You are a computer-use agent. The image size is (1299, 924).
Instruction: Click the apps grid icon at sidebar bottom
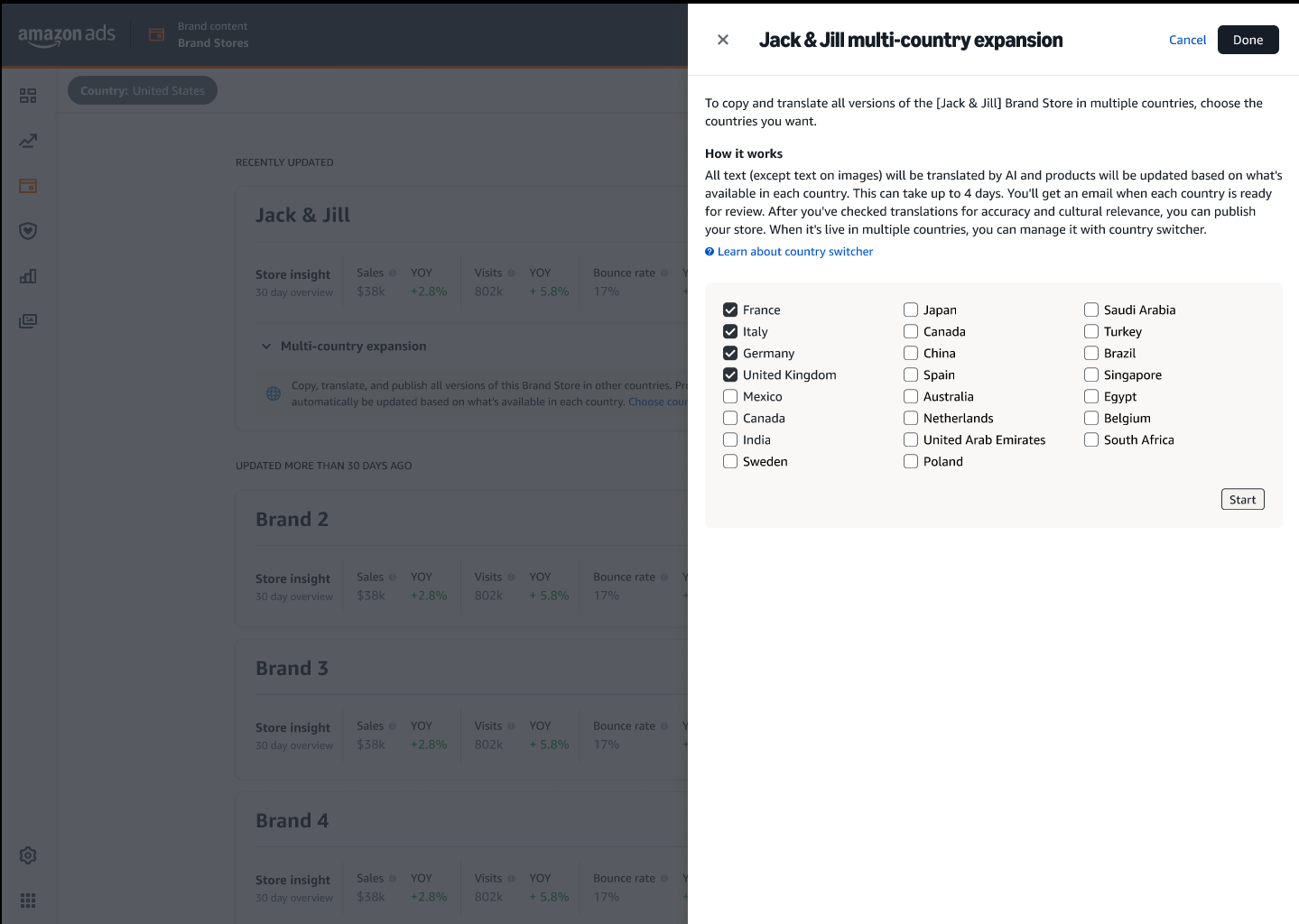28,901
